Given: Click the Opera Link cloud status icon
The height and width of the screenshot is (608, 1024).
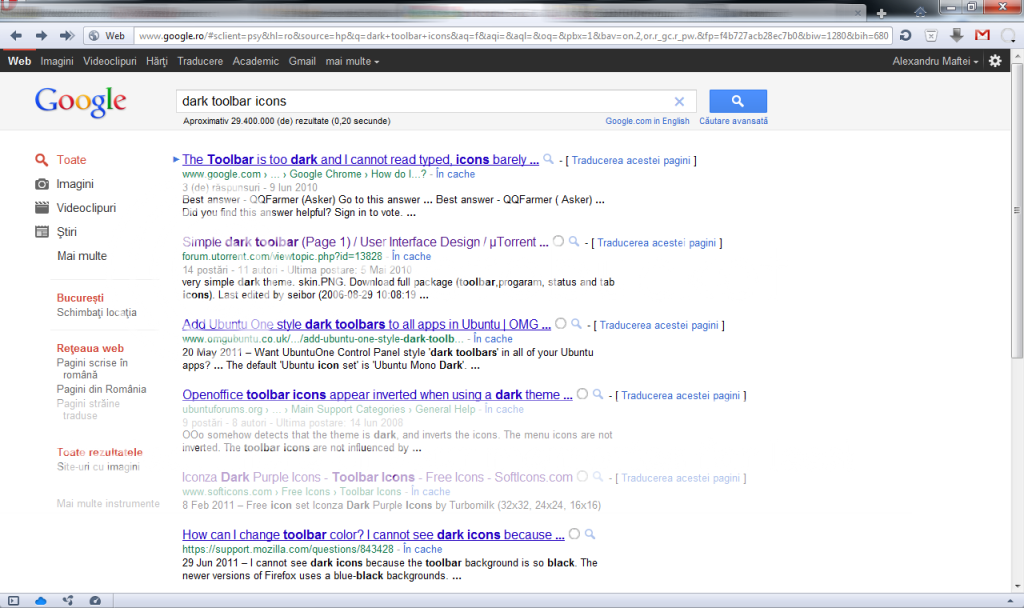Looking at the screenshot, I should pos(40,601).
